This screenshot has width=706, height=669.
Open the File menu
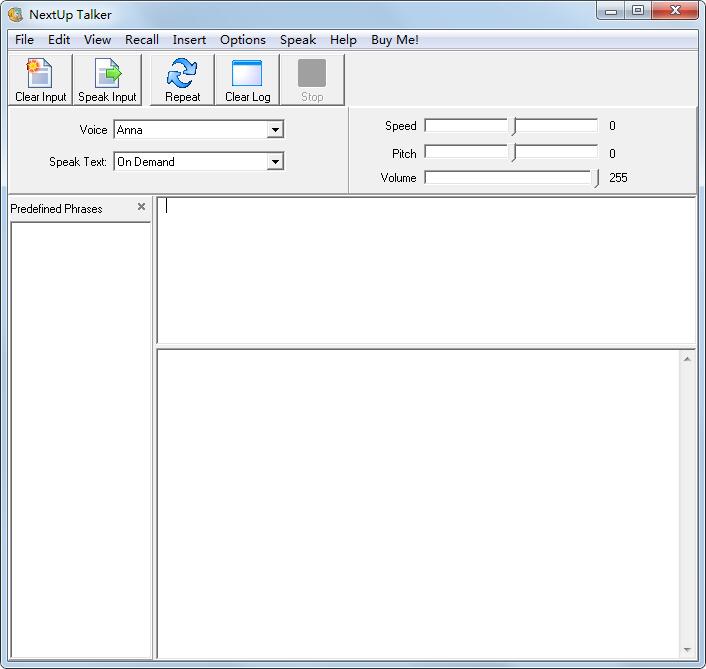(x=24, y=40)
